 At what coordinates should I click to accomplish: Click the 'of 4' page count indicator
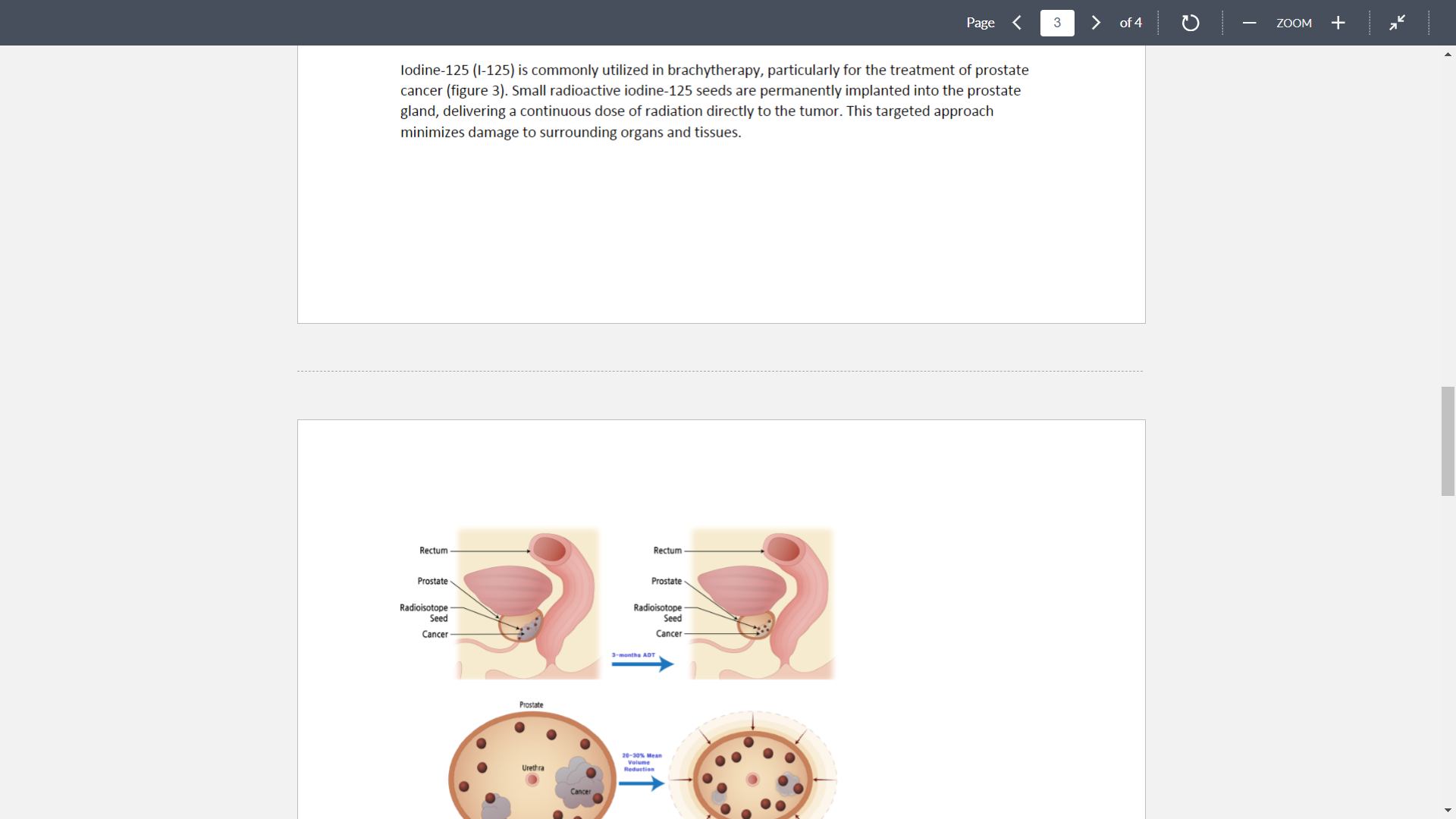(x=1131, y=23)
